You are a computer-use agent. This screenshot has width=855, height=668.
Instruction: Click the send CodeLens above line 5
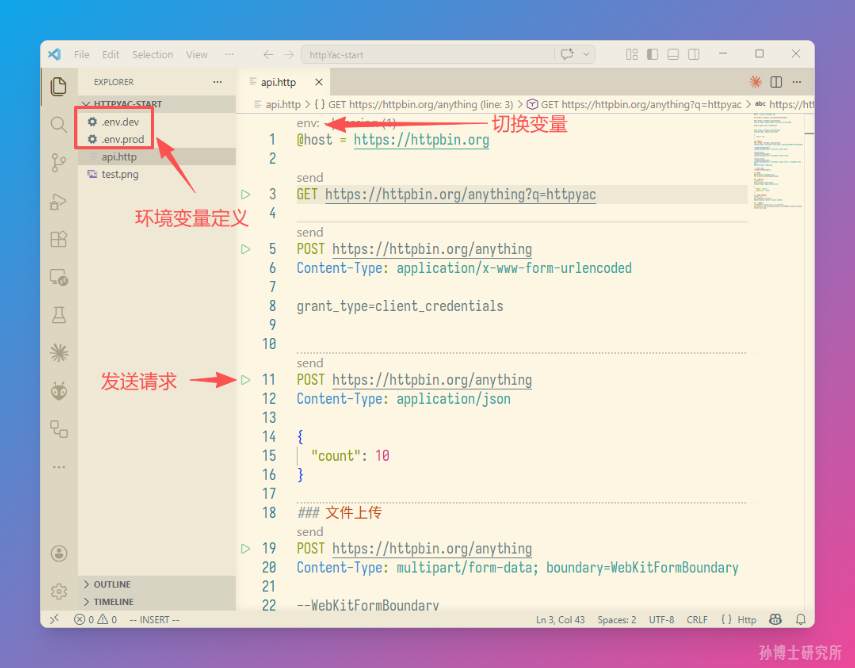tap(310, 232)
